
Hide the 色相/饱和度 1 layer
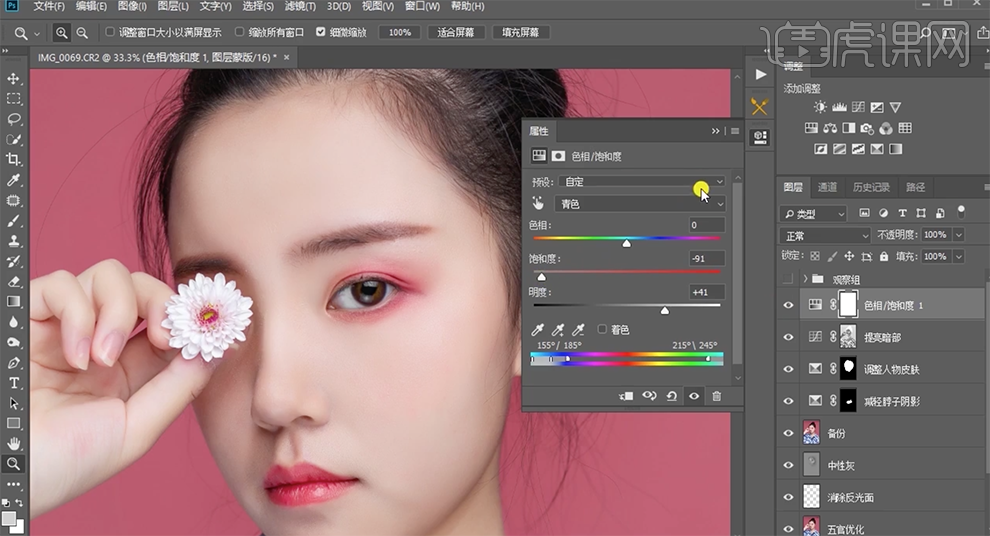788,306
